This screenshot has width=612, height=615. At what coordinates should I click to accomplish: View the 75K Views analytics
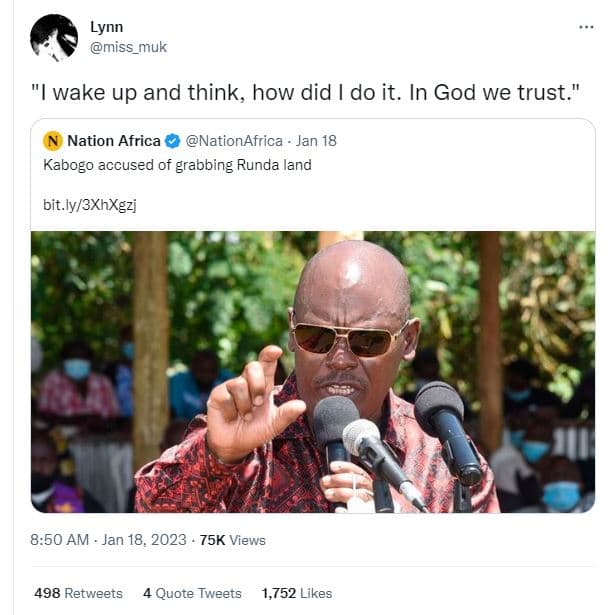pos(233,540)
